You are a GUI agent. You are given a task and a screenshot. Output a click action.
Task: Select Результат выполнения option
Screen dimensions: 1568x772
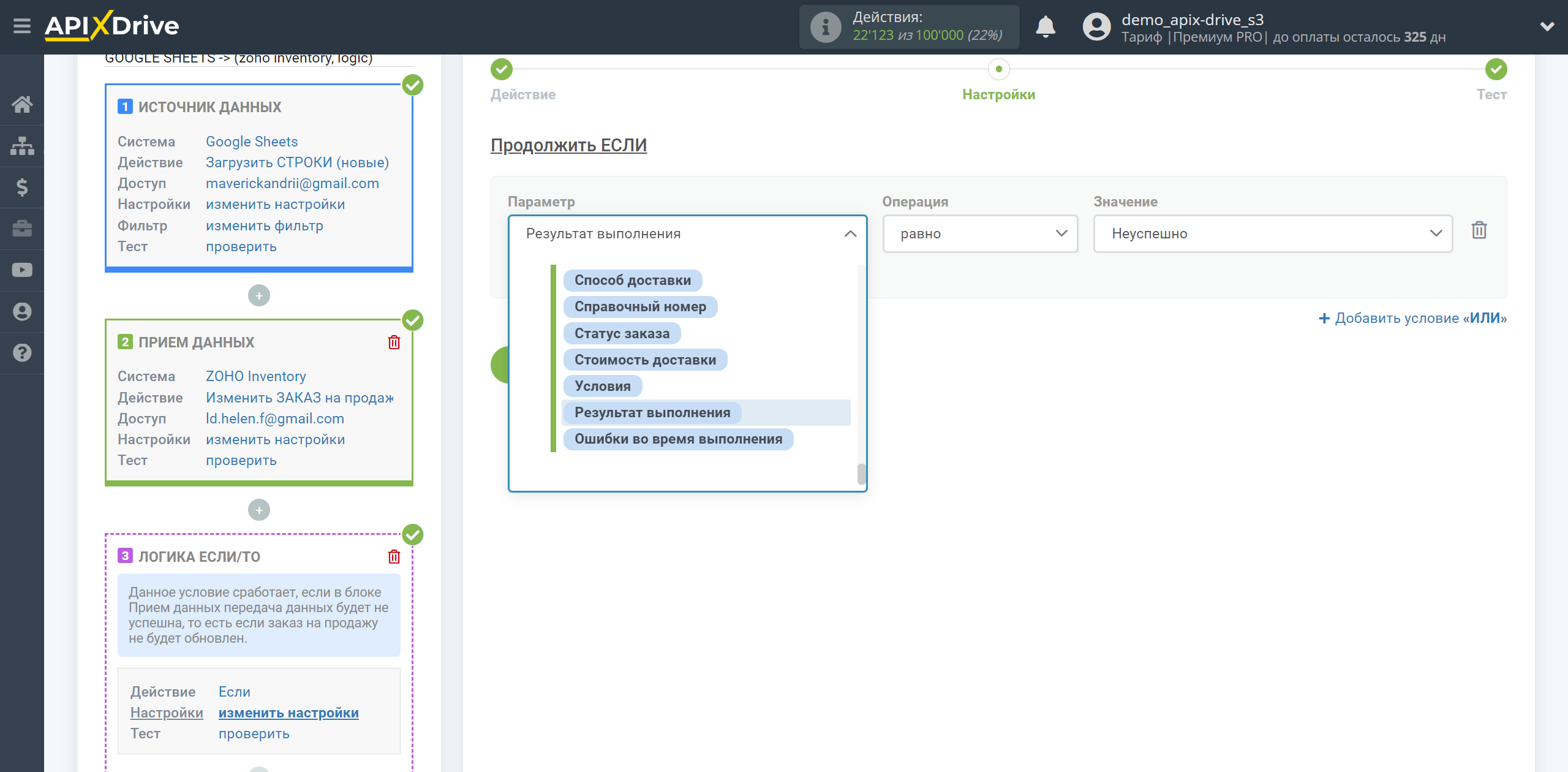point(652,412)
